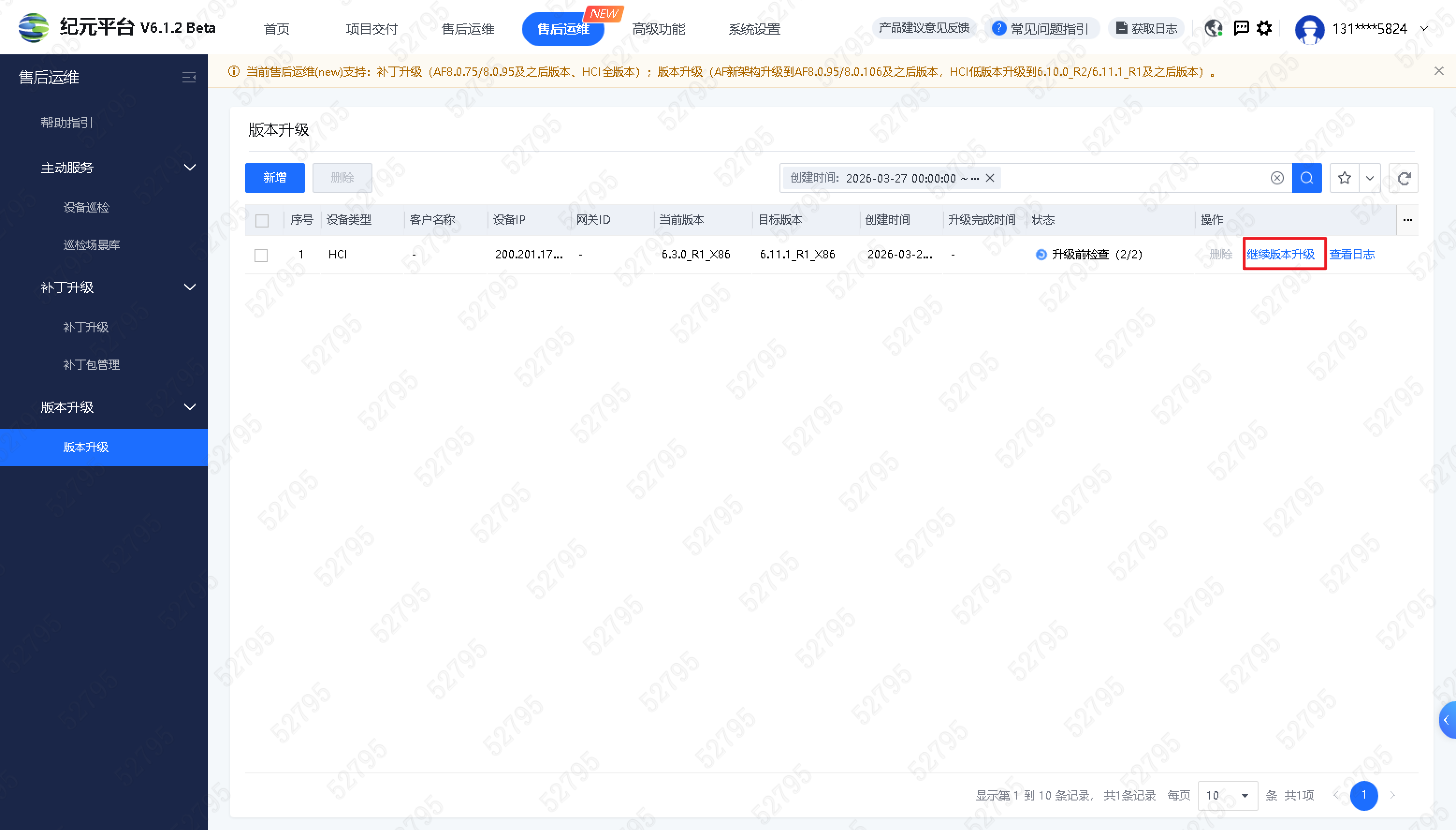The width and height of the screenshot is (1456, 830).
Task: Click the star favorite filter icon
Action: click(1344, 178)
